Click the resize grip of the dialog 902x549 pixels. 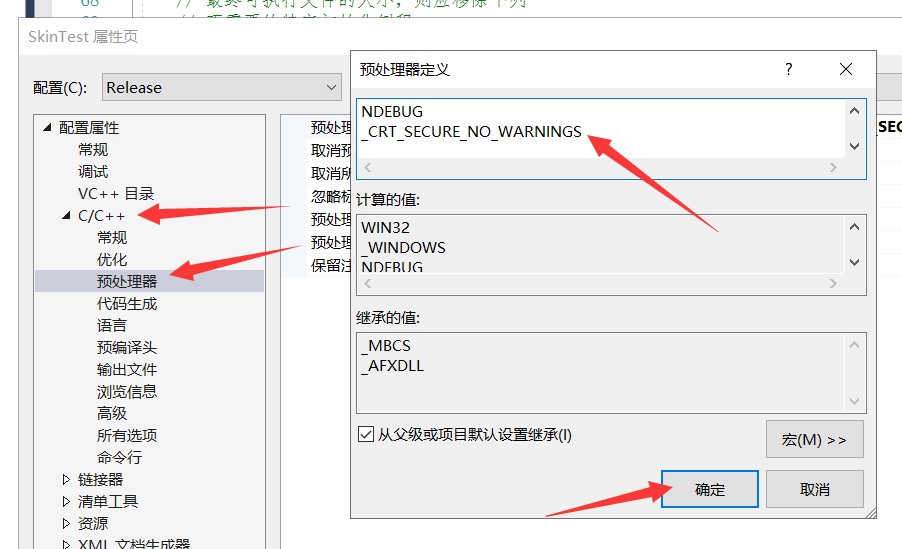[870, 512]
